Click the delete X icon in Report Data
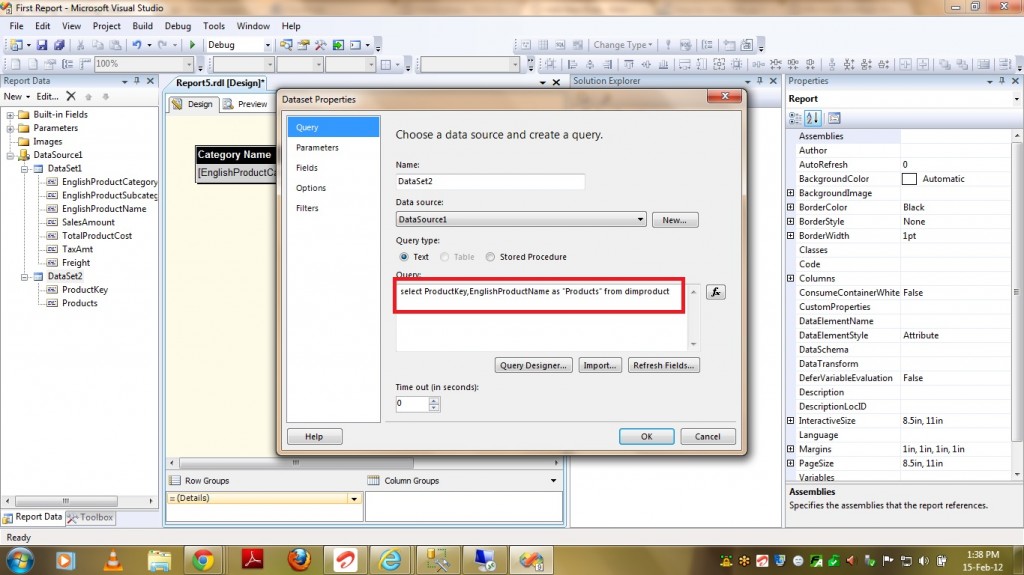This screenshot has height=575, width=1024. (x=71, y=97)
